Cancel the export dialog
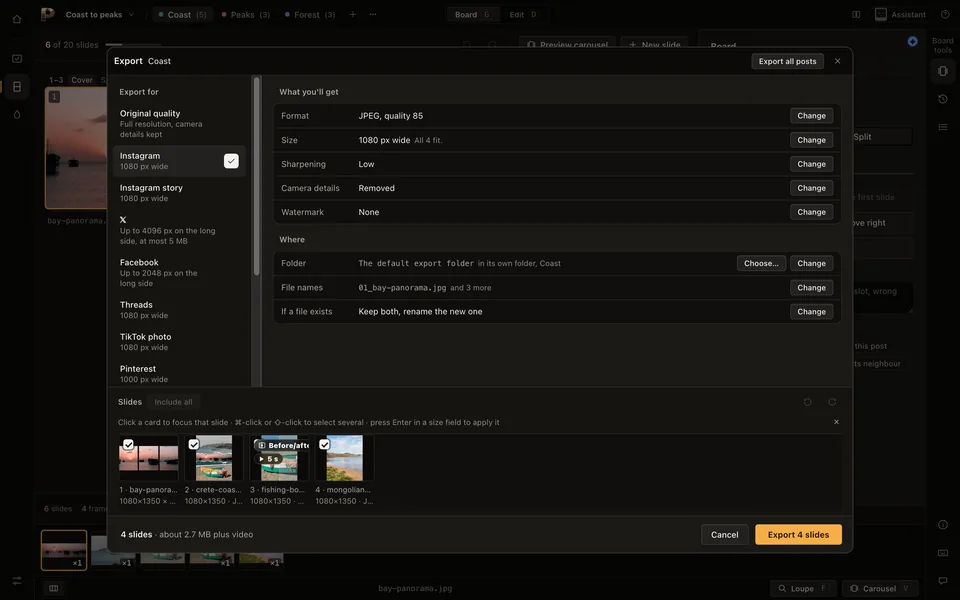This screenshot has height=600, width=960. coord(724,534)
